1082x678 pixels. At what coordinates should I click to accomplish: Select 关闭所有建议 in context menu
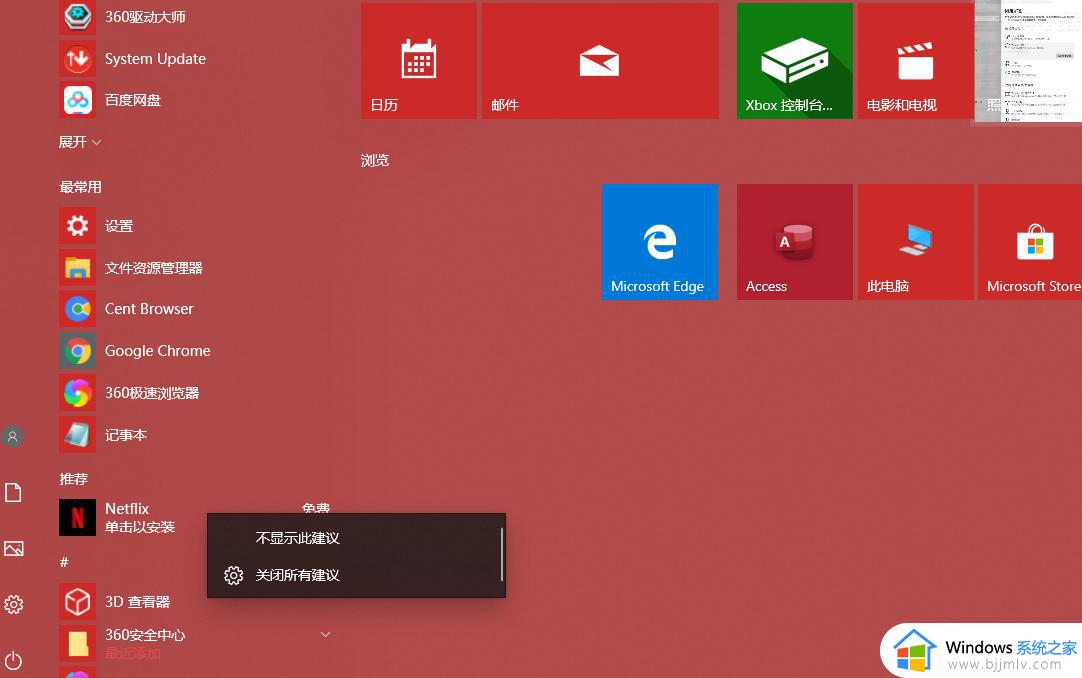coord(356,575)
